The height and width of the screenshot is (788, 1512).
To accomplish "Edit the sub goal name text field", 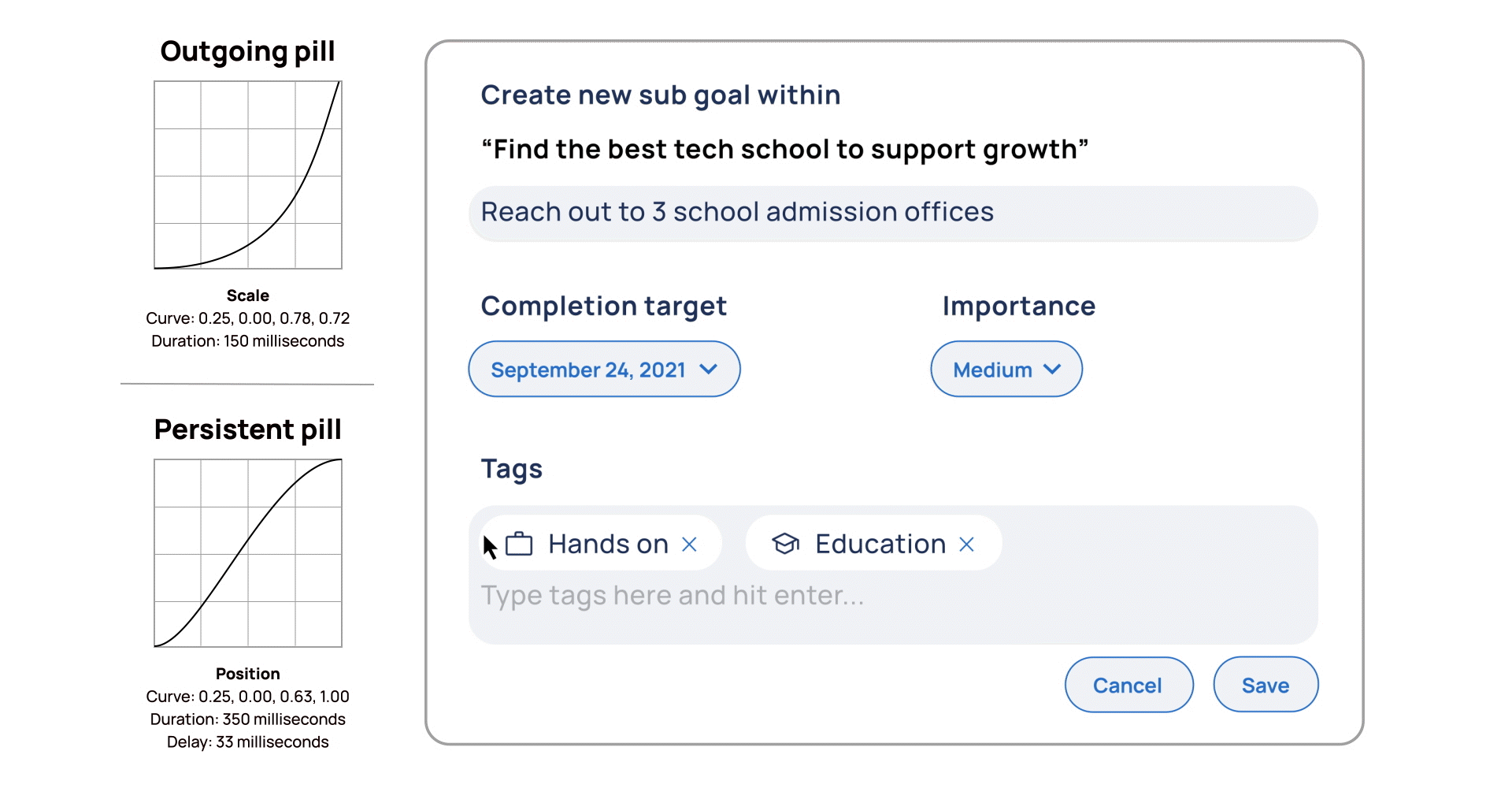I will click(893, 213).
